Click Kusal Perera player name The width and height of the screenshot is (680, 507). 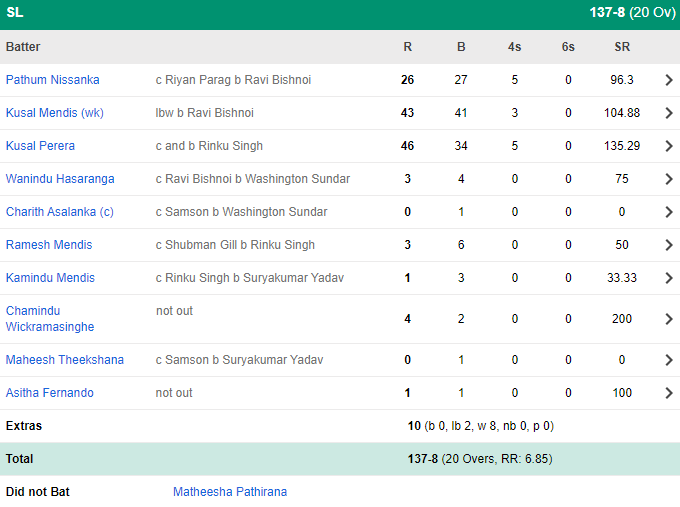(40, 146)
